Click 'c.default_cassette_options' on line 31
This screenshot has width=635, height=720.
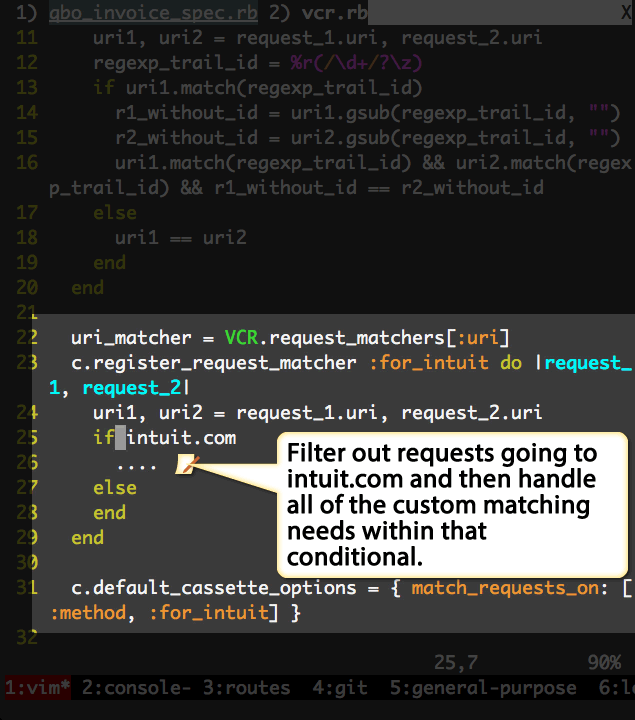(x=214, y=588)
